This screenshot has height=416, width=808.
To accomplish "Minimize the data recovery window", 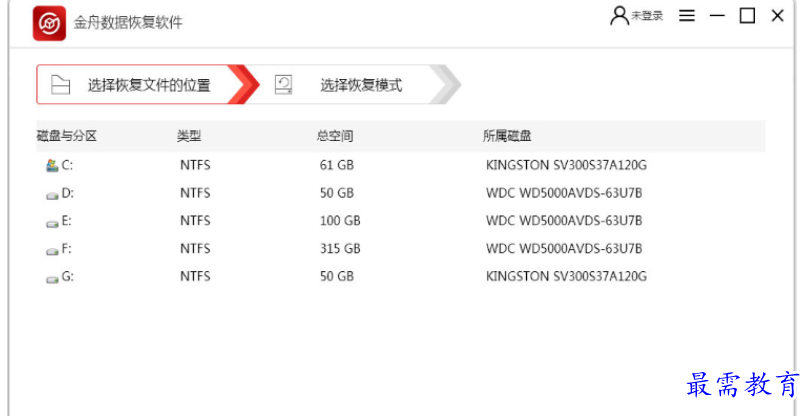I will 717,16.
